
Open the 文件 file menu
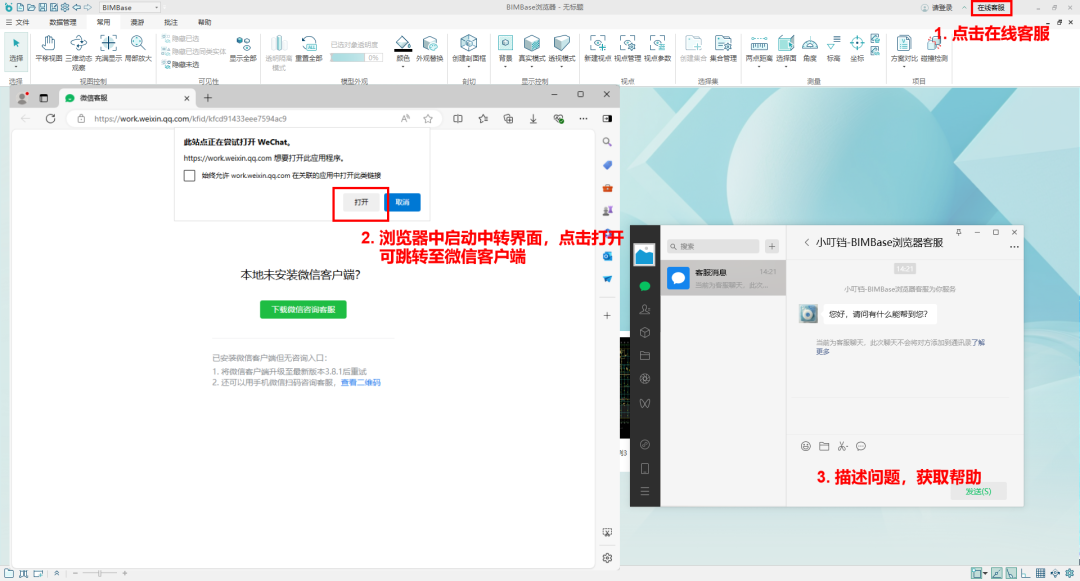click(x=18, y=22)
